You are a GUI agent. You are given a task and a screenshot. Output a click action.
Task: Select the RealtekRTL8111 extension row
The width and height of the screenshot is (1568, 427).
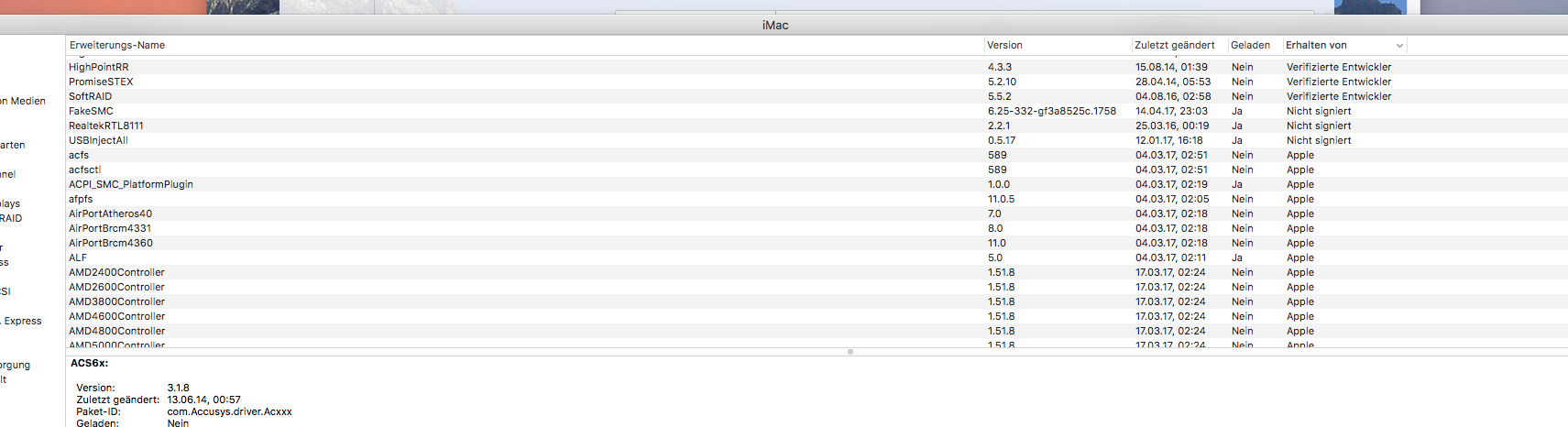pos(817,126)
